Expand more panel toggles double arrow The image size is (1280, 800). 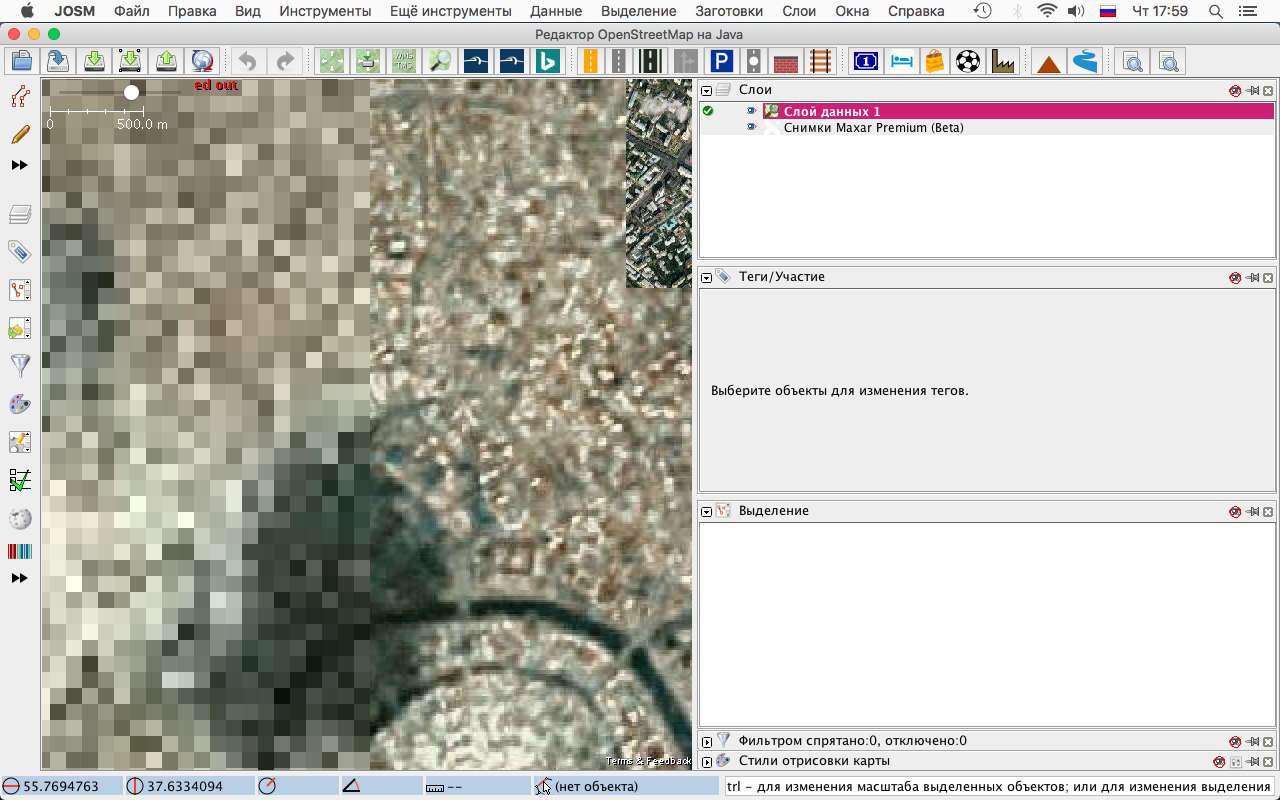(x=19, y=578)
